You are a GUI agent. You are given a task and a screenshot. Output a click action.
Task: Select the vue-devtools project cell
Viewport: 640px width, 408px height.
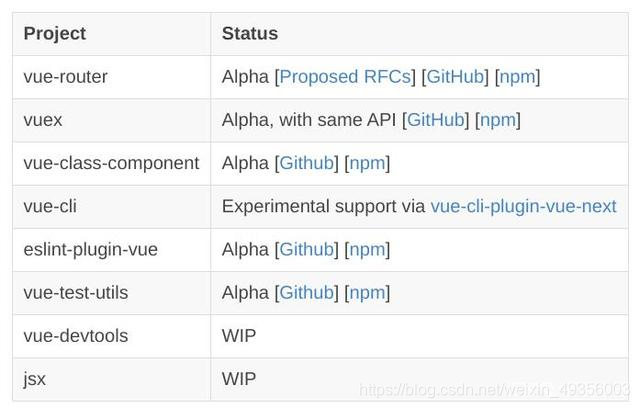click(x=111, y=336)
